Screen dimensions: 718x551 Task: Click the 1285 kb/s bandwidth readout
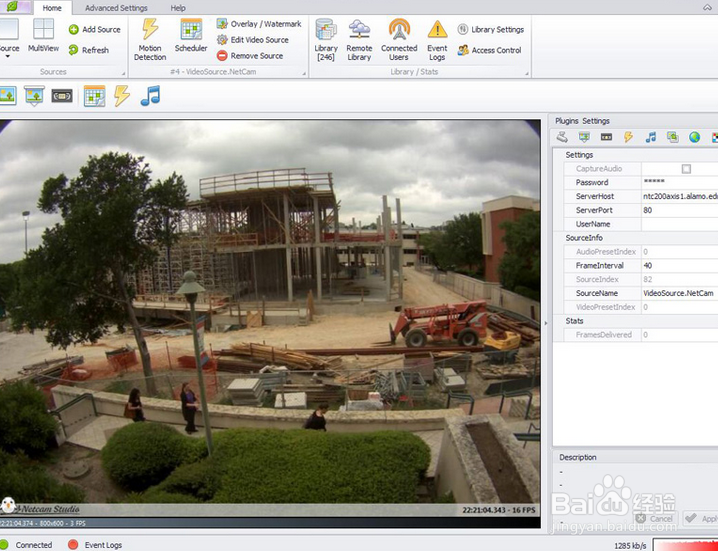pyautogui.click(x=631, y=545)
